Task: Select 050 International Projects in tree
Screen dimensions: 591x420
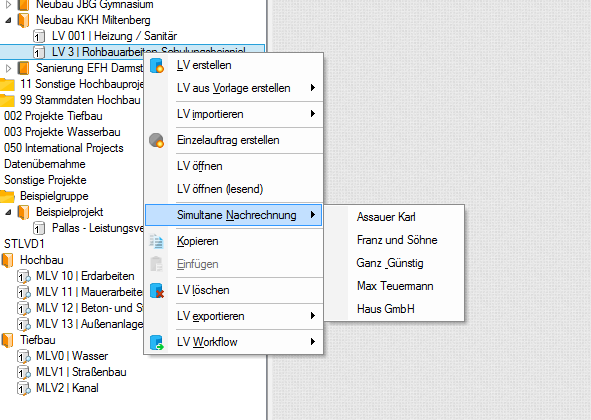Action: click(x=64, y=148)
